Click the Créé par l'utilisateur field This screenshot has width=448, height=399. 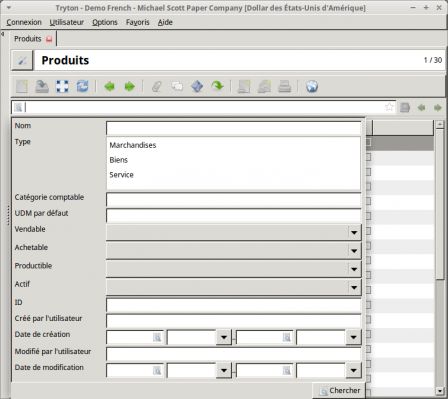point(234,321)
